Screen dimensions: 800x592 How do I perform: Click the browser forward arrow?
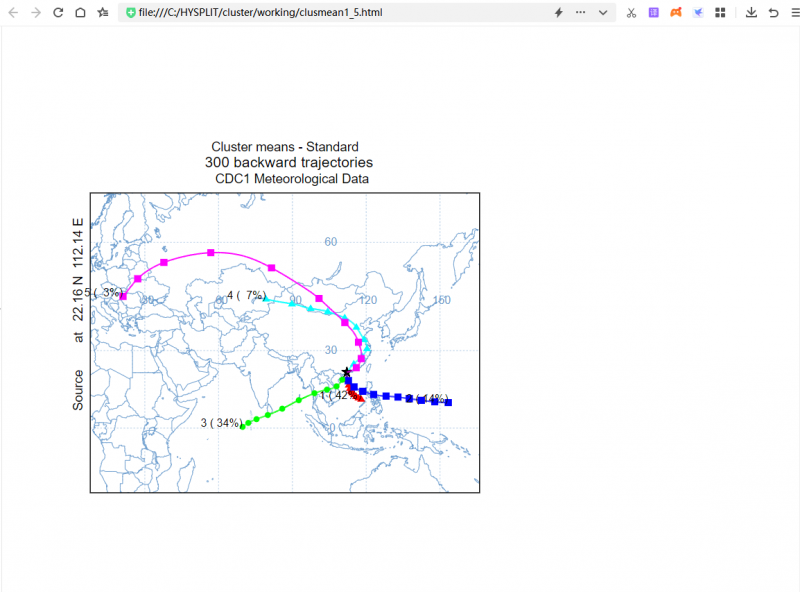[36, 13]
